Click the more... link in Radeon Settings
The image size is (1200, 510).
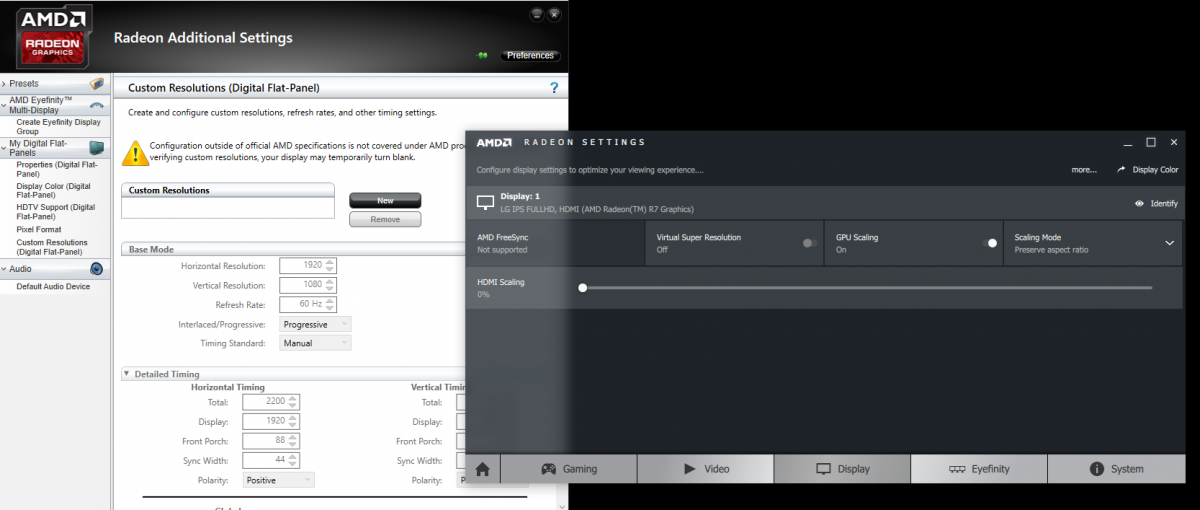point(1084,170)
